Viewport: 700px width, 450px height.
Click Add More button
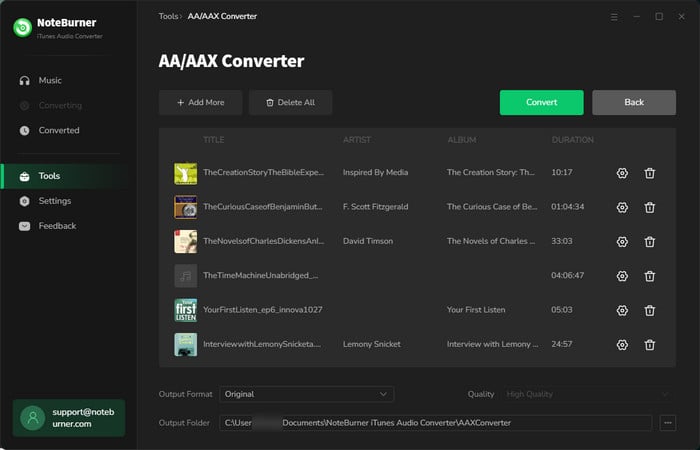200,102
